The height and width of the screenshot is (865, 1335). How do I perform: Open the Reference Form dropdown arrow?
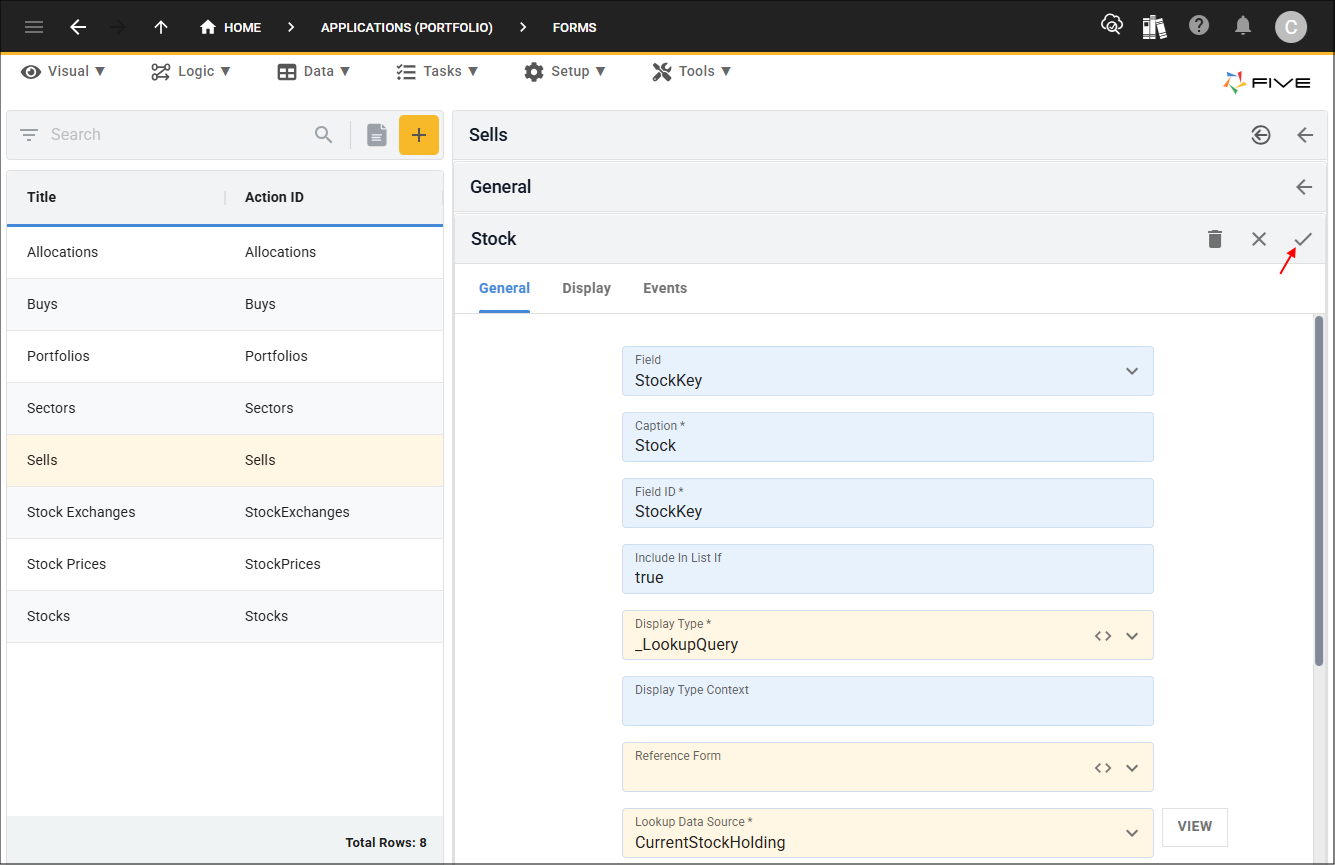(x=1132, y=768)
